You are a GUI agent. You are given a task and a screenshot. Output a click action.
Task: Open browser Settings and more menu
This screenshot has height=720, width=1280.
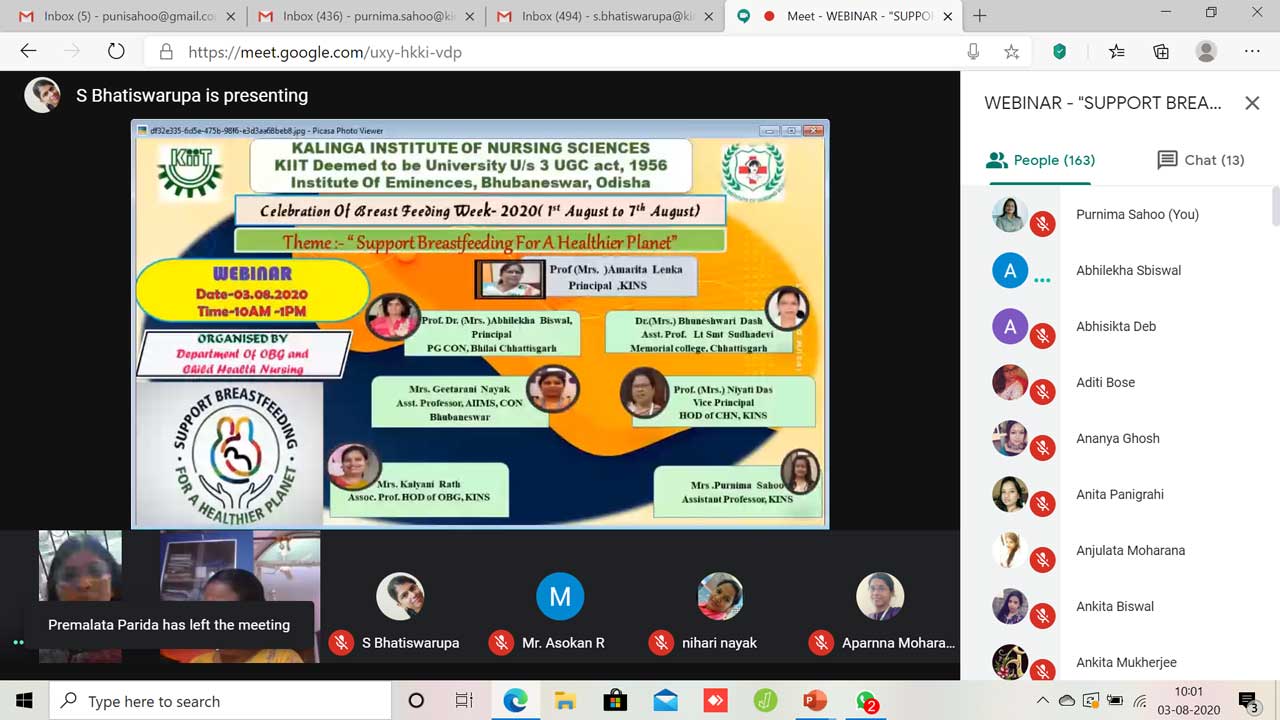[1252, 52]
